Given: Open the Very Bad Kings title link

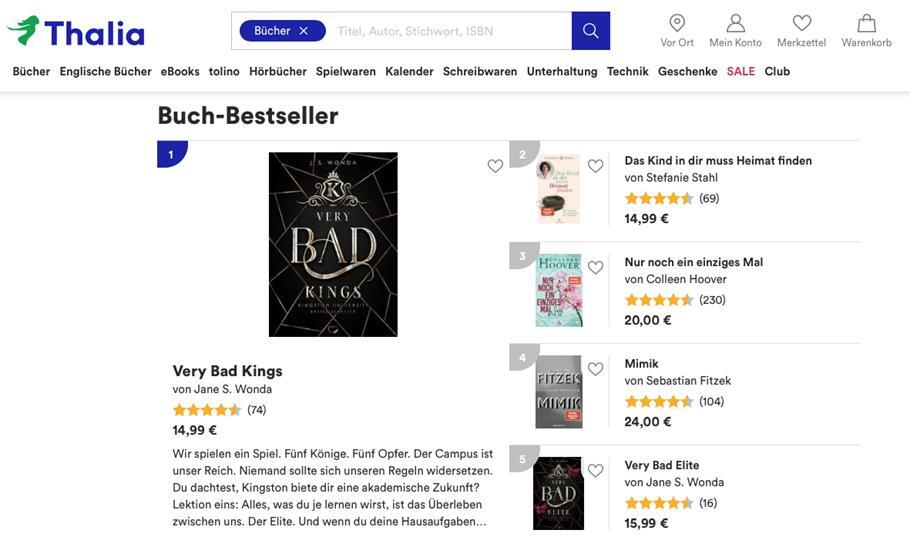Looking at the screenshot, I should tap(227, 371).
